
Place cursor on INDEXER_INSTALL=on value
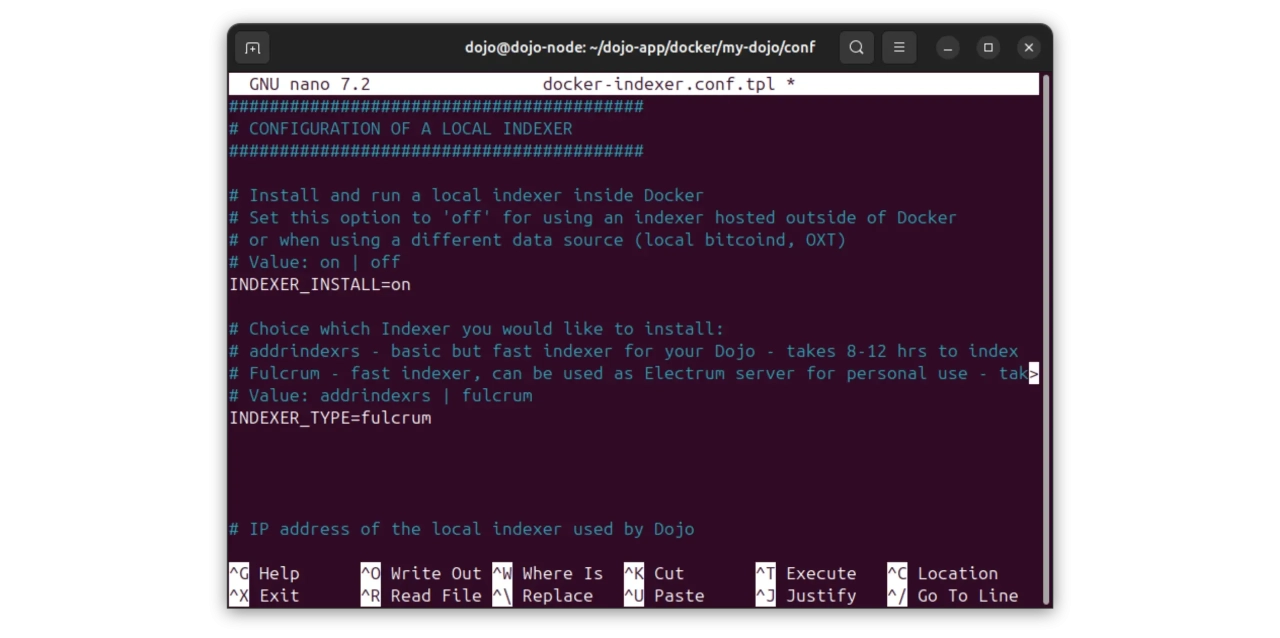click(x=400, y=285)
